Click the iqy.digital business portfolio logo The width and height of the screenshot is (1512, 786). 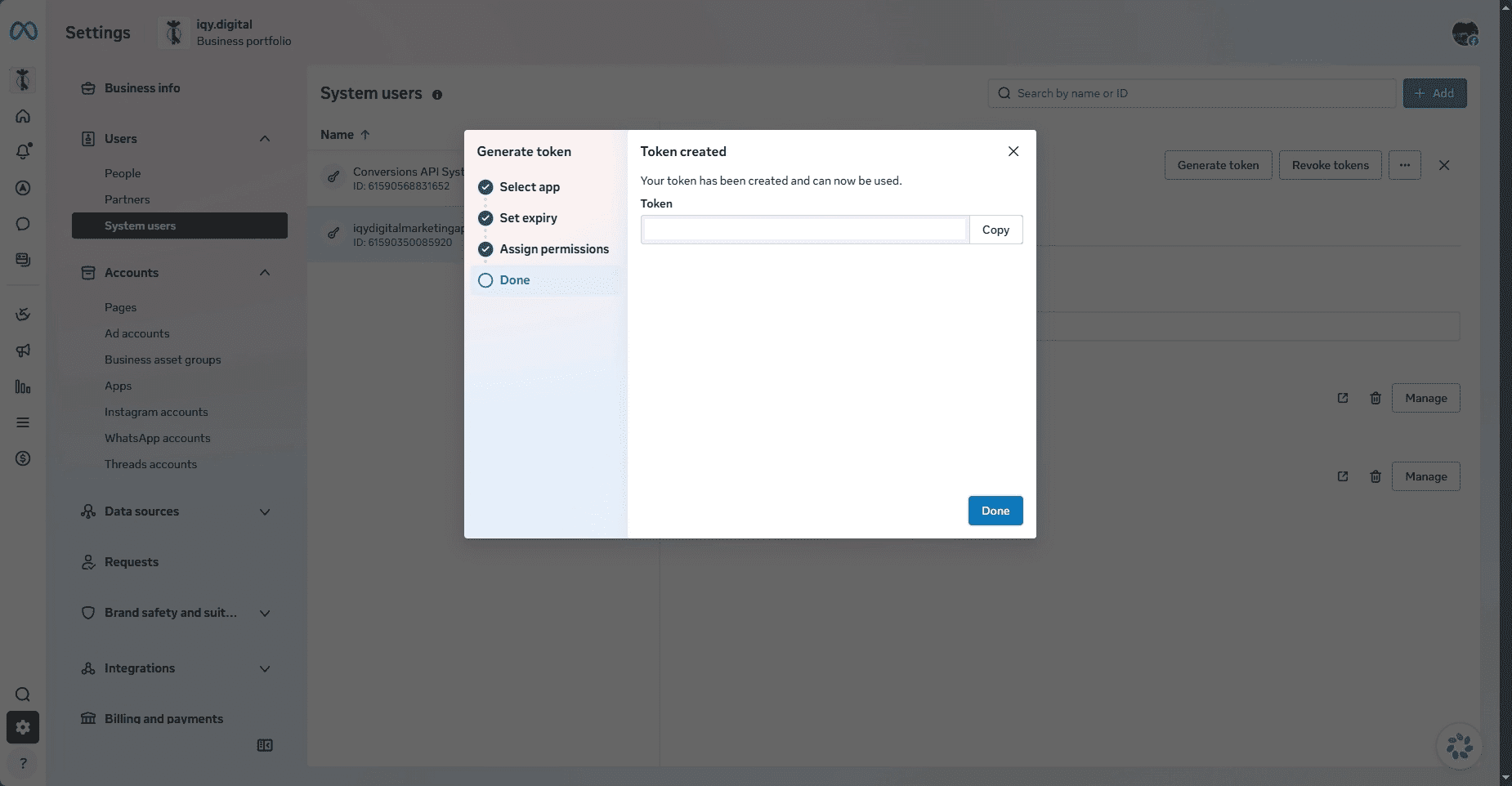pos(173,33)
